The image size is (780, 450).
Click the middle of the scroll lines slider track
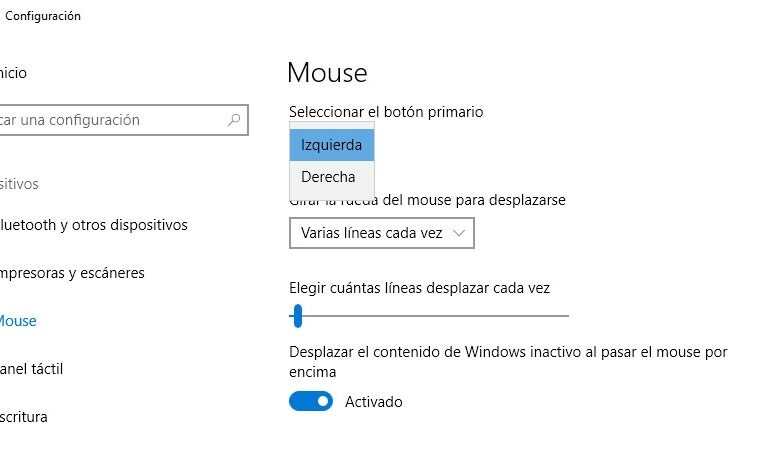[x=429, y=316]
